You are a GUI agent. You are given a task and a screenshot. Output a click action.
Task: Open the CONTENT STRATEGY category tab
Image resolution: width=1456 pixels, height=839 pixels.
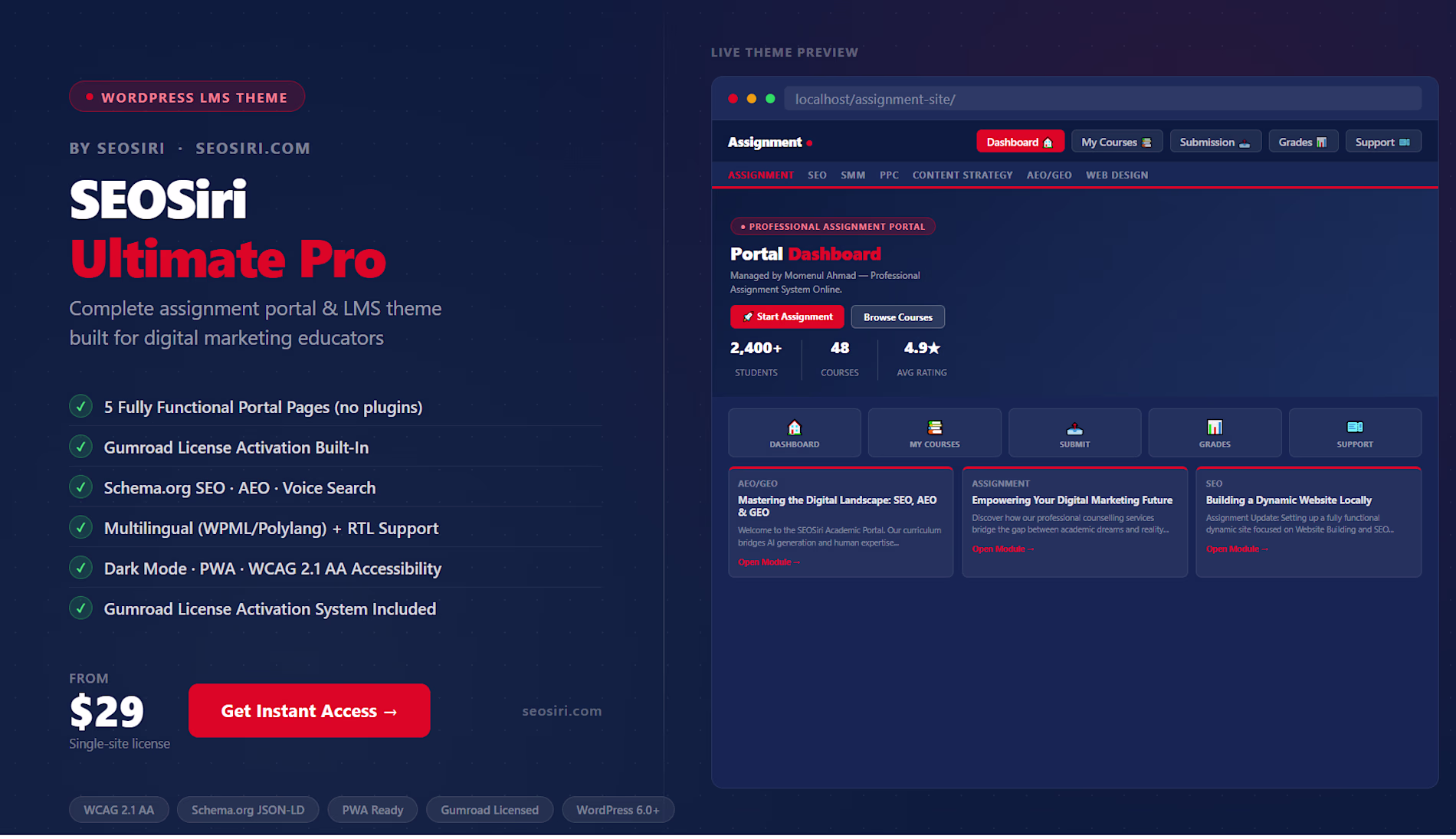point(962,175)
